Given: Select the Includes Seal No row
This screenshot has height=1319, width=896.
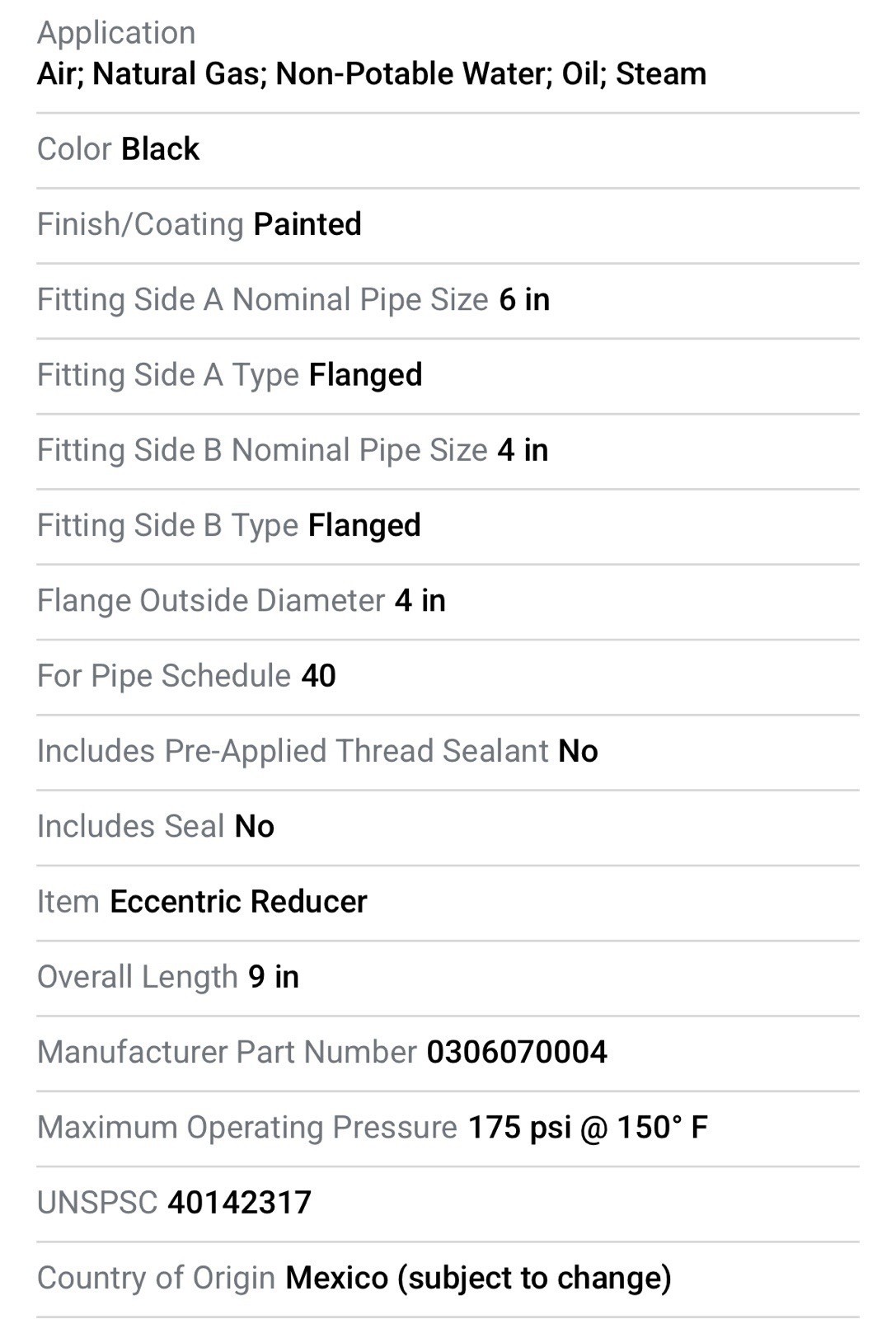Looking at the screenshot, I should click(x=448, y=827).
